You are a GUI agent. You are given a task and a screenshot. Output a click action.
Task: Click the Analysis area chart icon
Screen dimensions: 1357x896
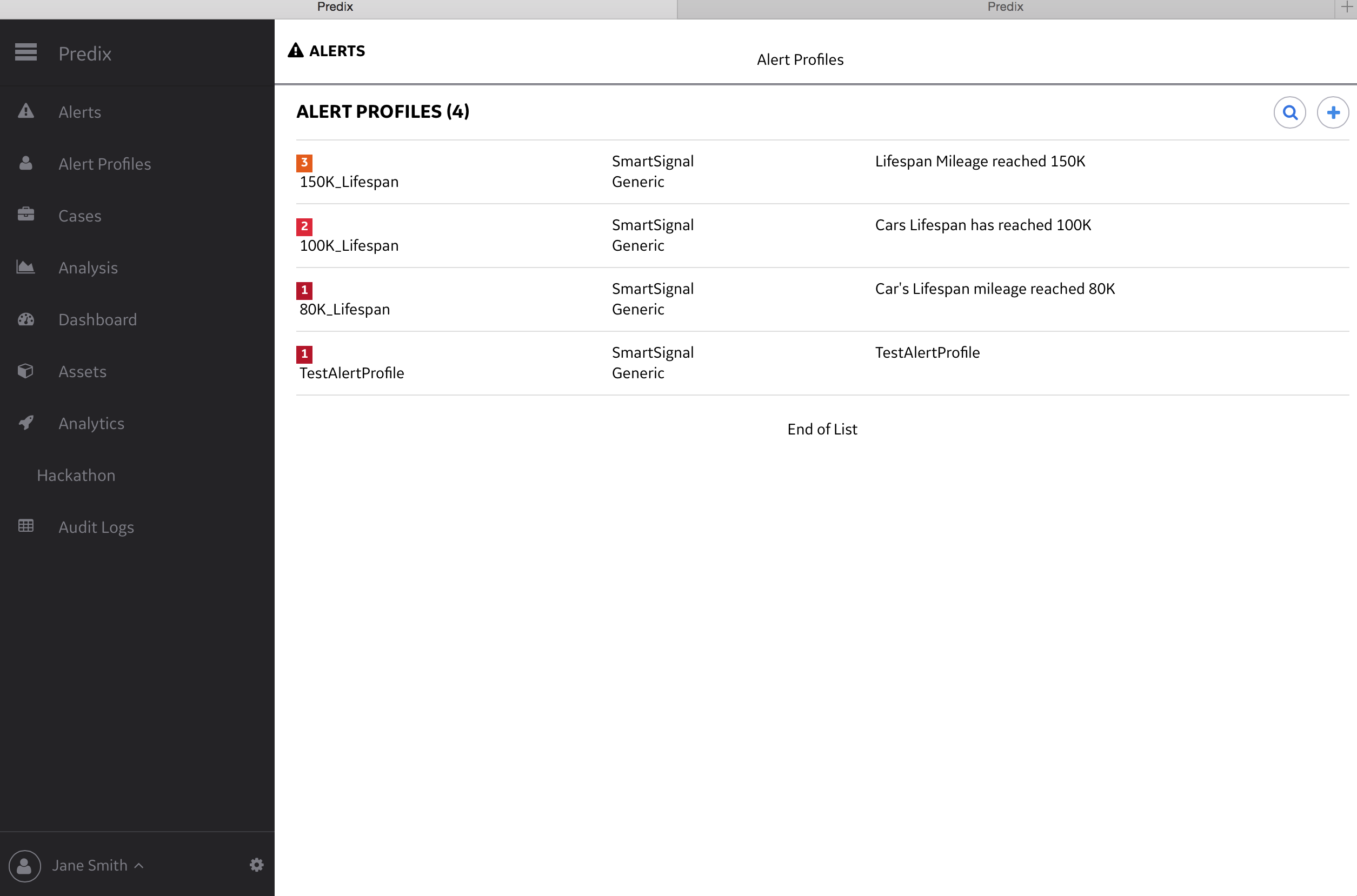[26, 267]
